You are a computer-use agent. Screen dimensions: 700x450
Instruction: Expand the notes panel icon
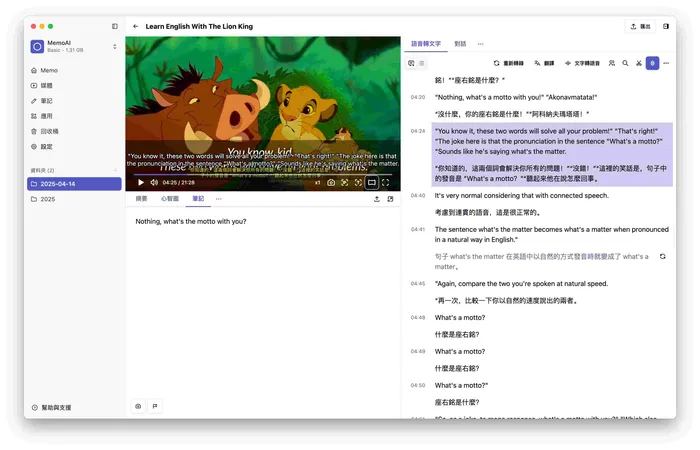pos(390,199)
